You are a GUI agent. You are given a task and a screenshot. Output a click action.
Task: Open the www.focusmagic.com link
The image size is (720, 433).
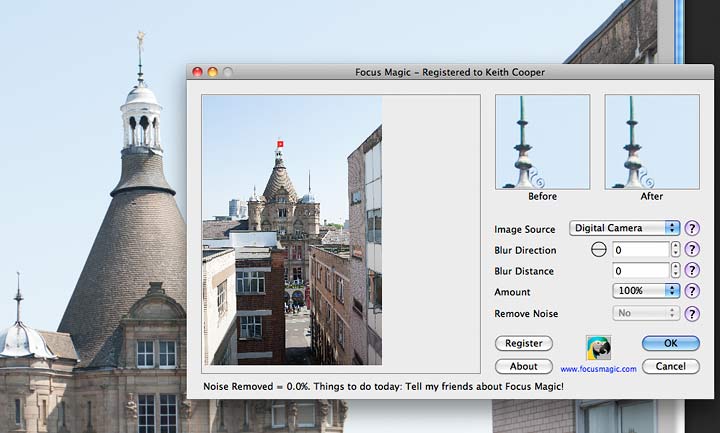(x=598, y=369)
